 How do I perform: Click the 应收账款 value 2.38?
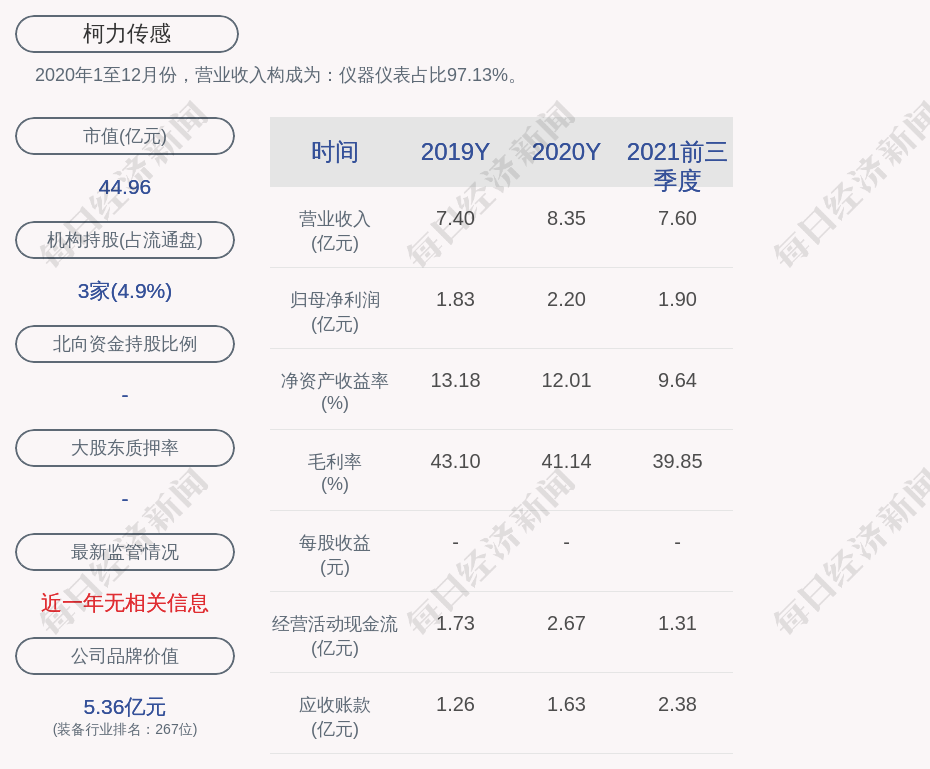point(678,704)
